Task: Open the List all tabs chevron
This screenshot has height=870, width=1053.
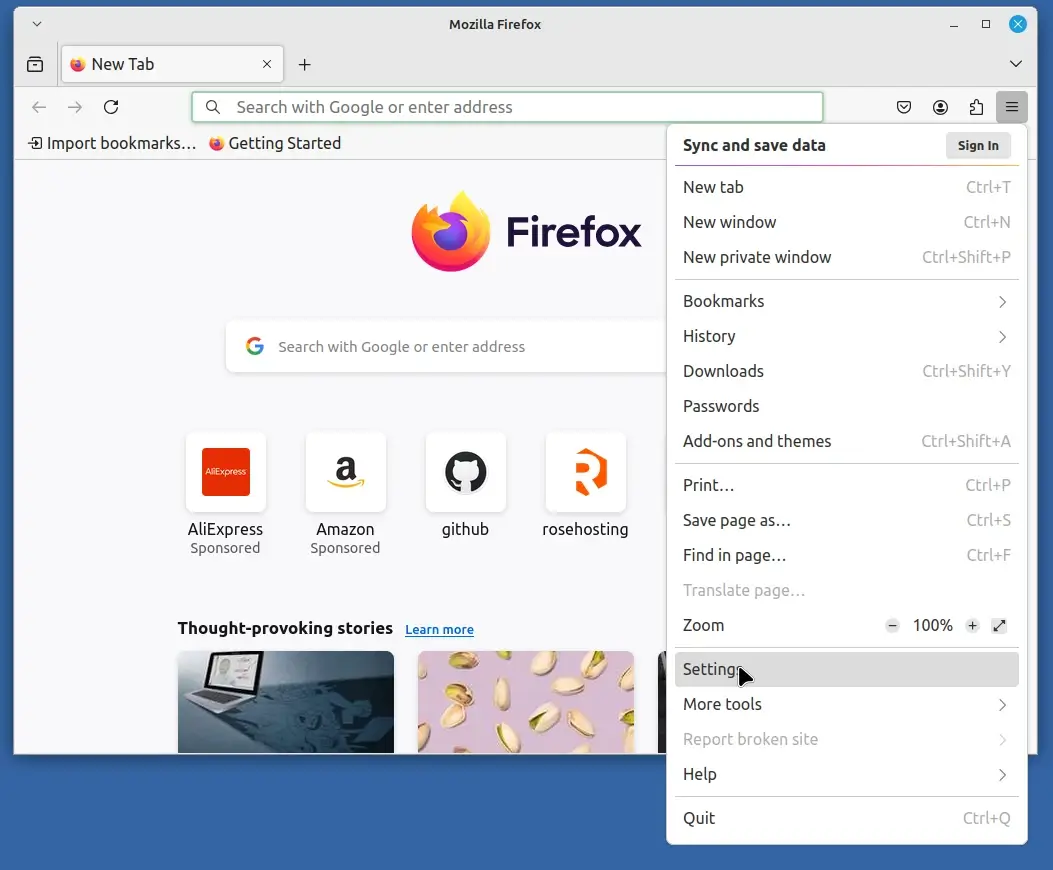Action: [1016, 64]
